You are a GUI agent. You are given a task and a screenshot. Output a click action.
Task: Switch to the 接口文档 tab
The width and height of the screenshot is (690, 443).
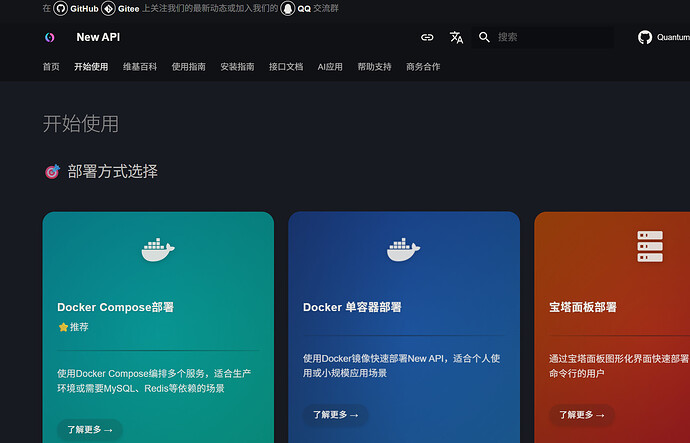click(286, 67)
